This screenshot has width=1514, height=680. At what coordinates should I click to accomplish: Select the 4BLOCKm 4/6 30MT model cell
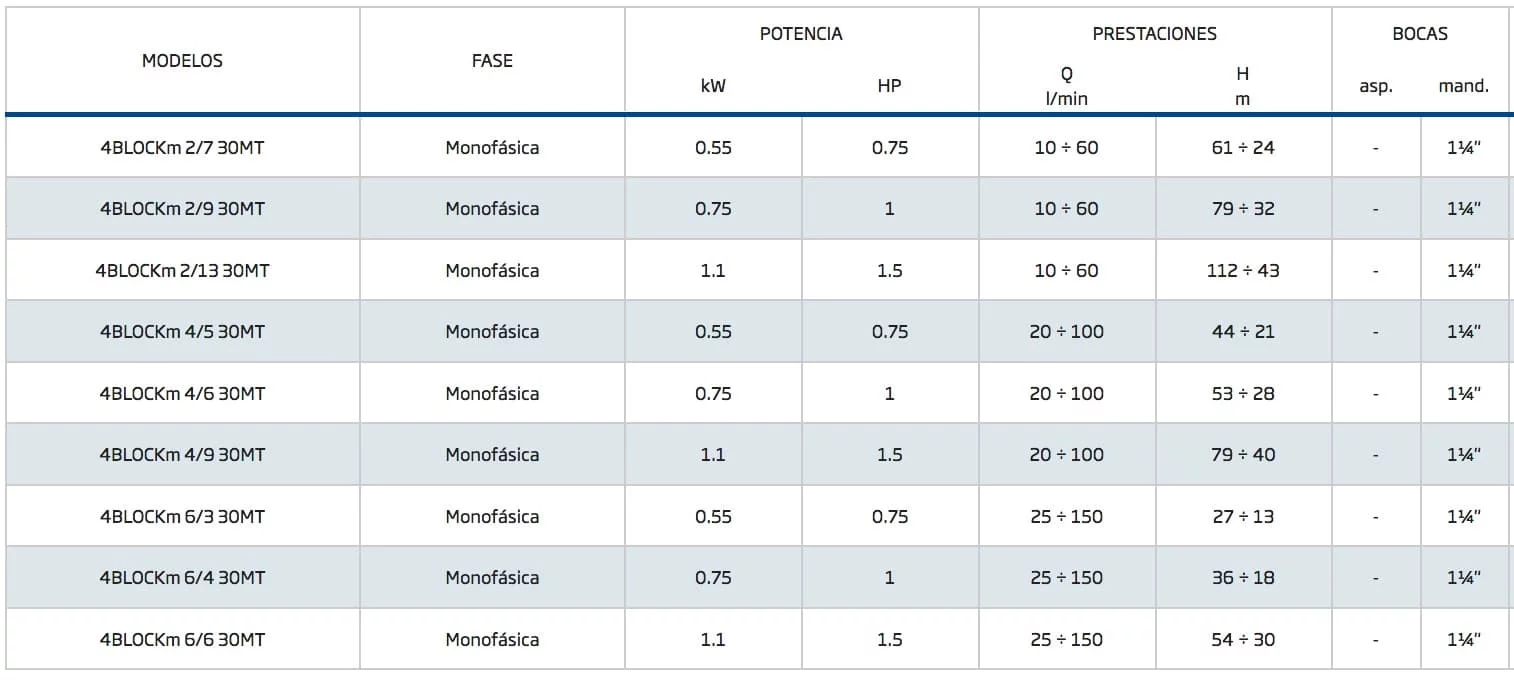pos(182,394)
